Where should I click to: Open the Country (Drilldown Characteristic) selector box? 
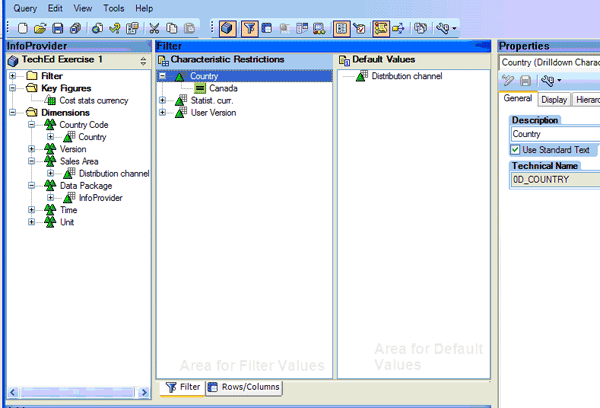549,62
